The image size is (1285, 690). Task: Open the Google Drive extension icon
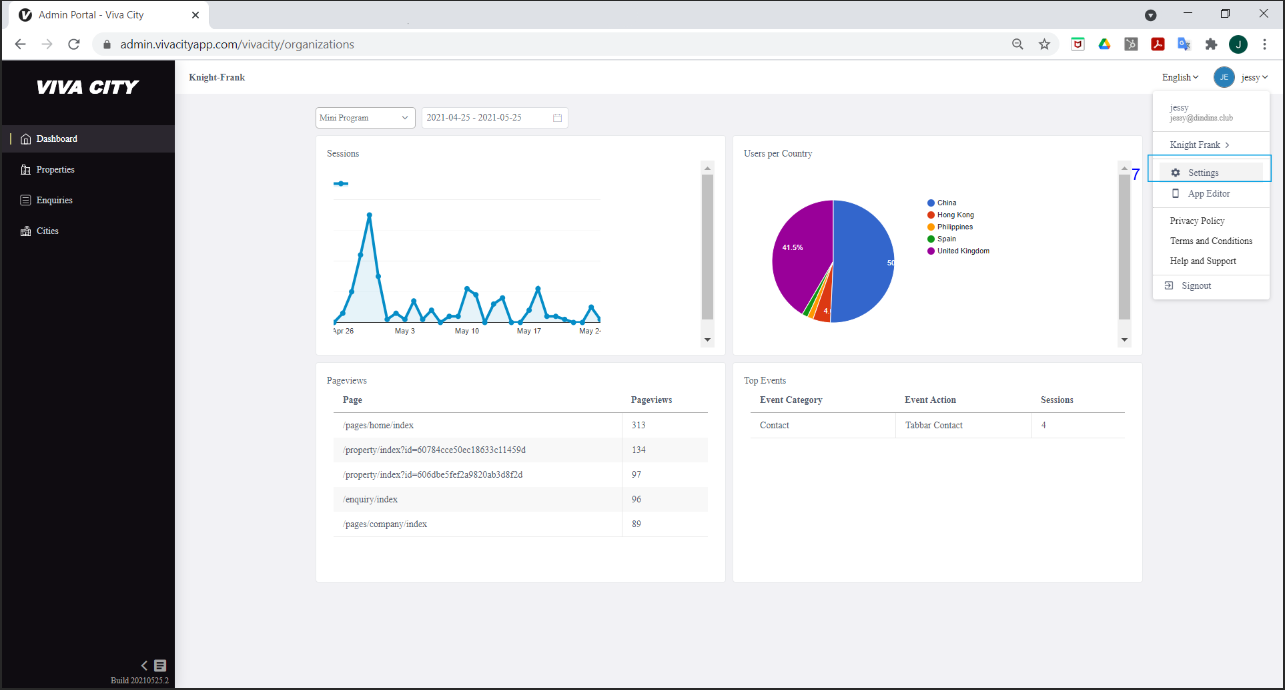1105,44
